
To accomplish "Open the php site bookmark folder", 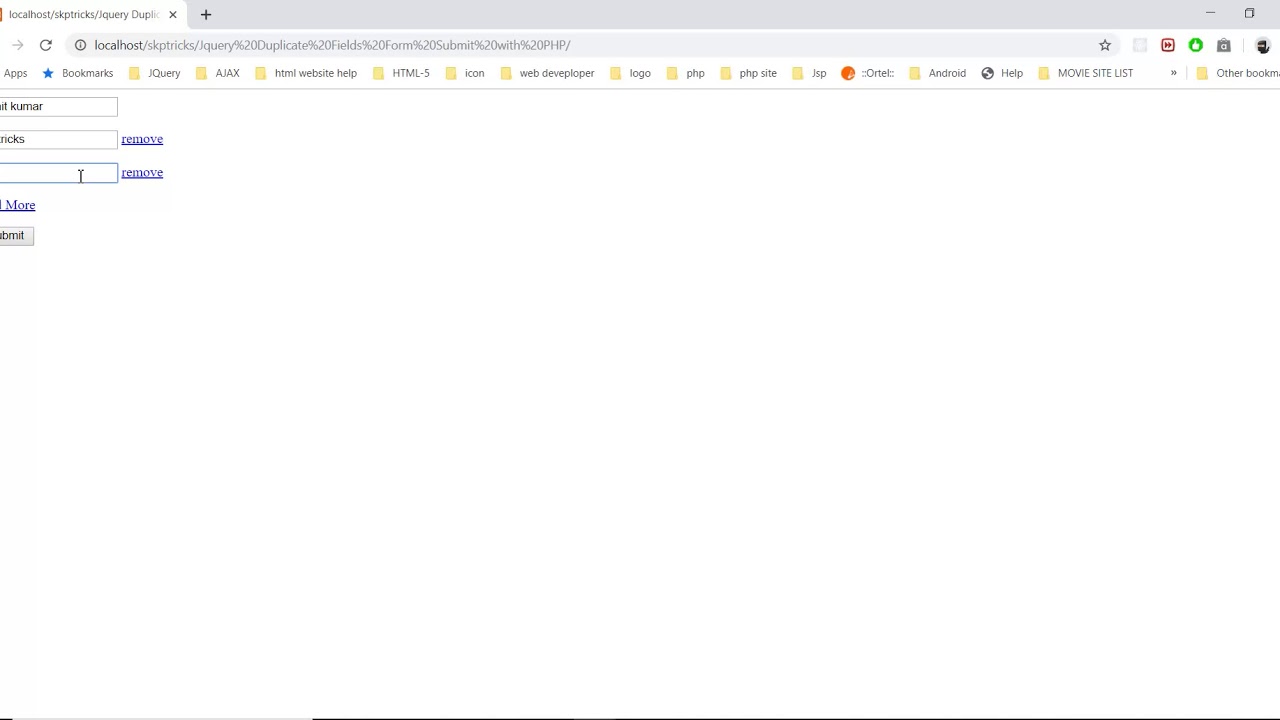I will coord(748,73).
